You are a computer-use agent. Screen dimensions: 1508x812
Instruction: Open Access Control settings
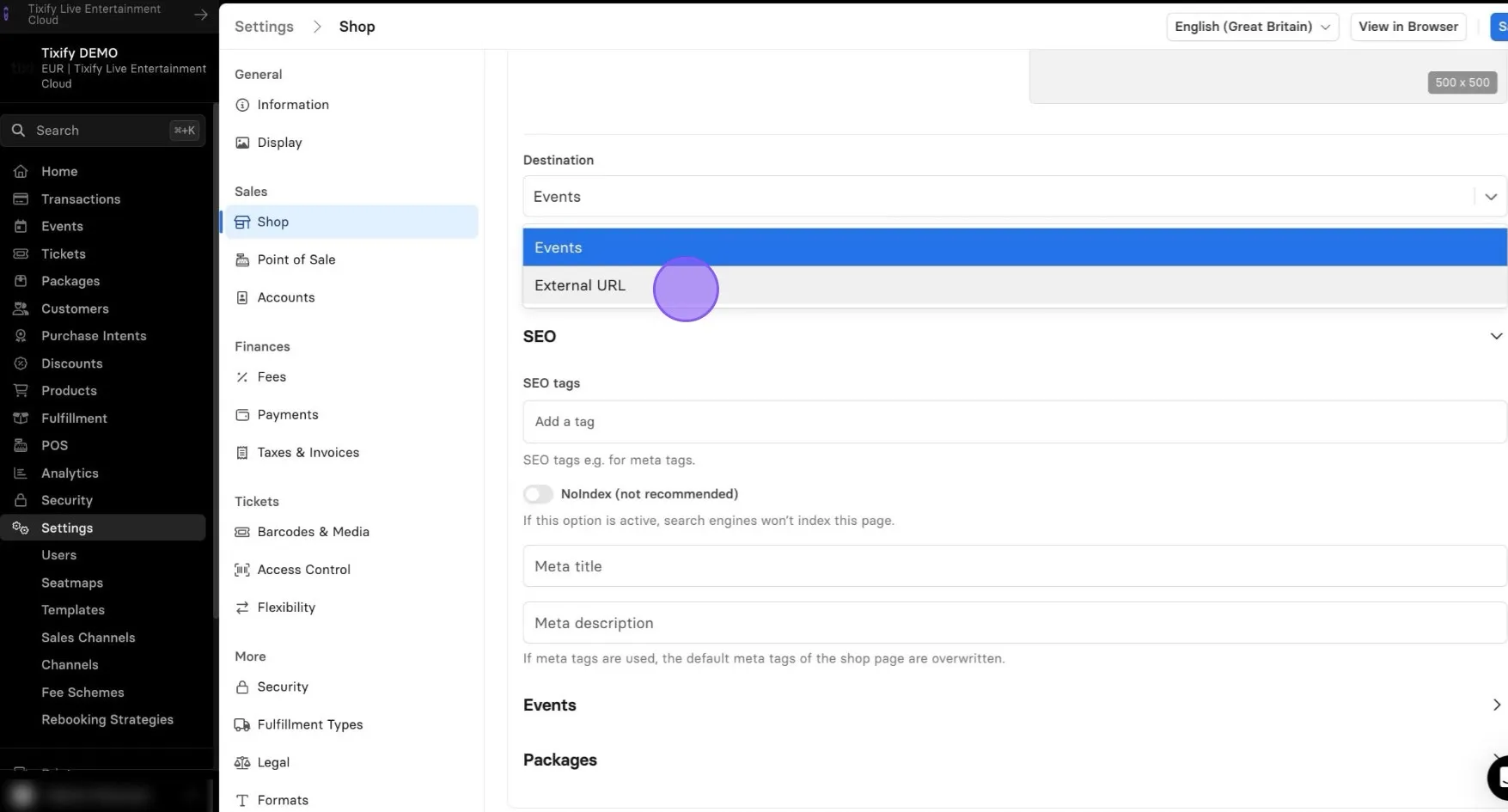tap(303, 570)
